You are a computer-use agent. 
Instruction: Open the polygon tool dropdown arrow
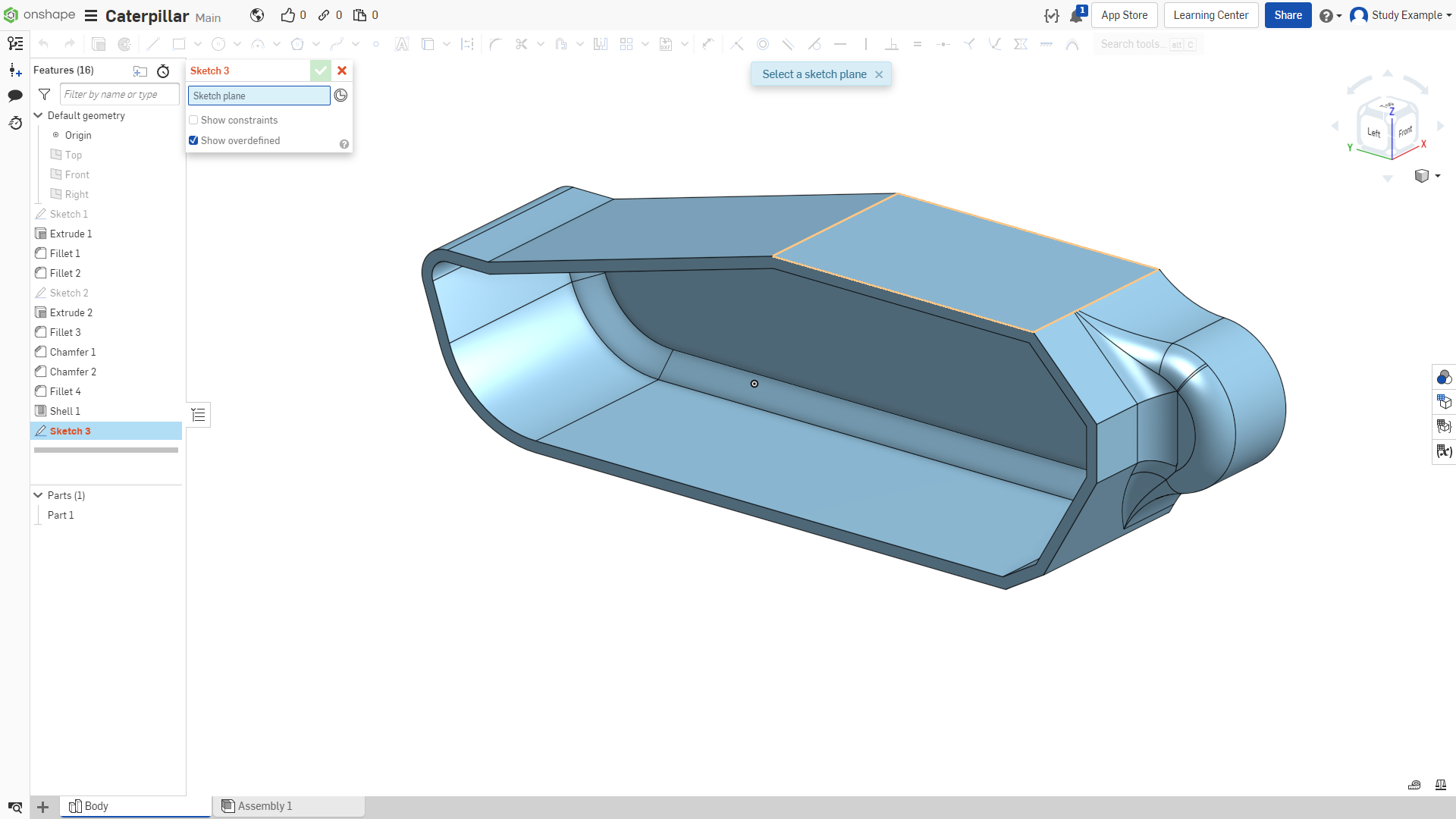[x=316, y=44]
